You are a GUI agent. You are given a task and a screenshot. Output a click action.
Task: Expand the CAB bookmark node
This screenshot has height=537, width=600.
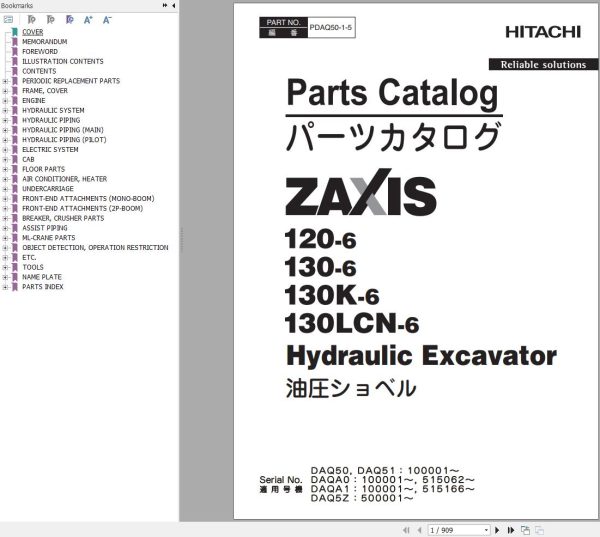pos(5,160)
